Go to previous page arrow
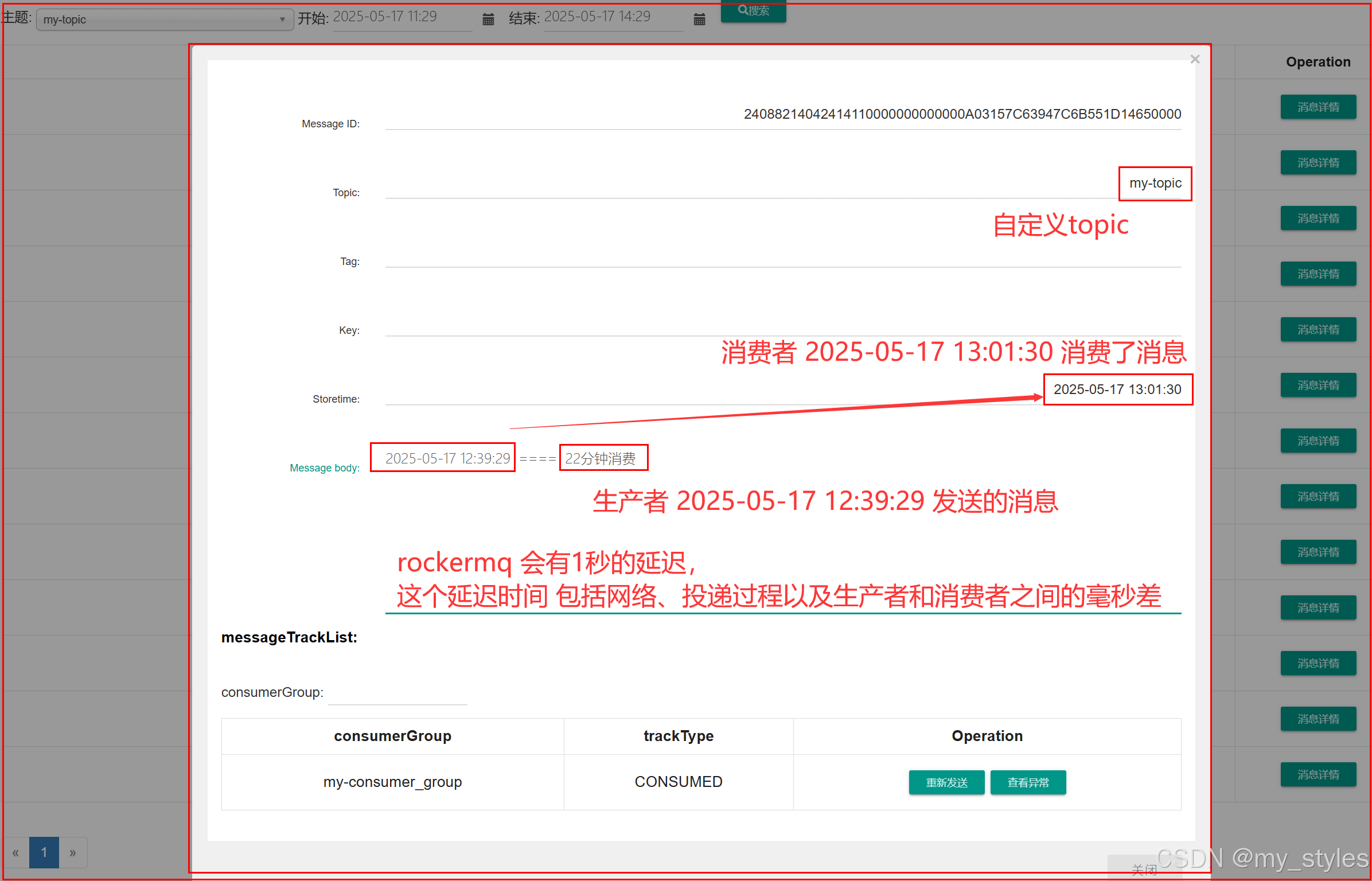This screenshot has width=1372, height=881. pos(15,852)
